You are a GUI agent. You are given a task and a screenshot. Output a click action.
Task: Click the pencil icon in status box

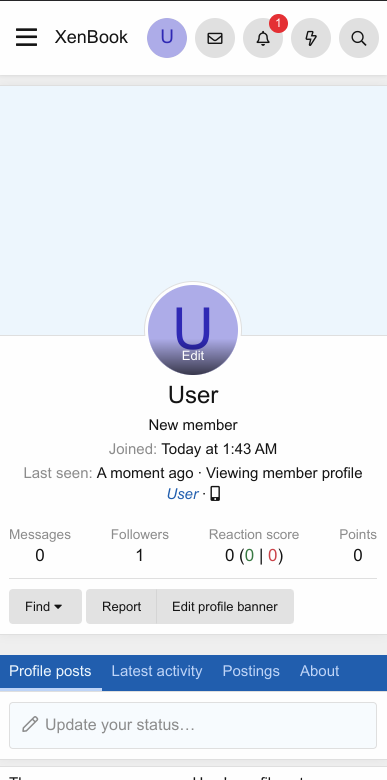click(30, 724)
